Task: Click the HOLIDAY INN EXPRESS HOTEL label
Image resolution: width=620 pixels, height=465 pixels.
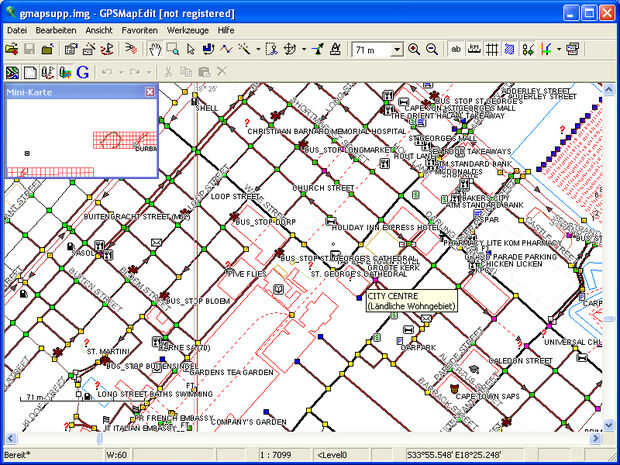Action: coord(386,228)
